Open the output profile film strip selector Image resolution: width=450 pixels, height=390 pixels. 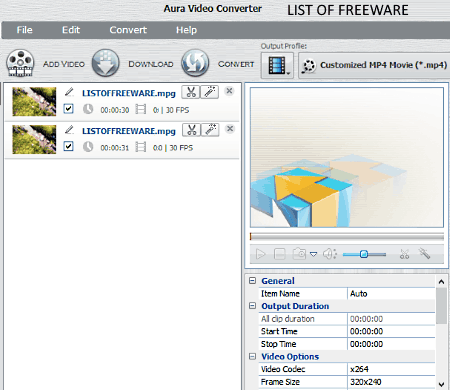point(277,65)
